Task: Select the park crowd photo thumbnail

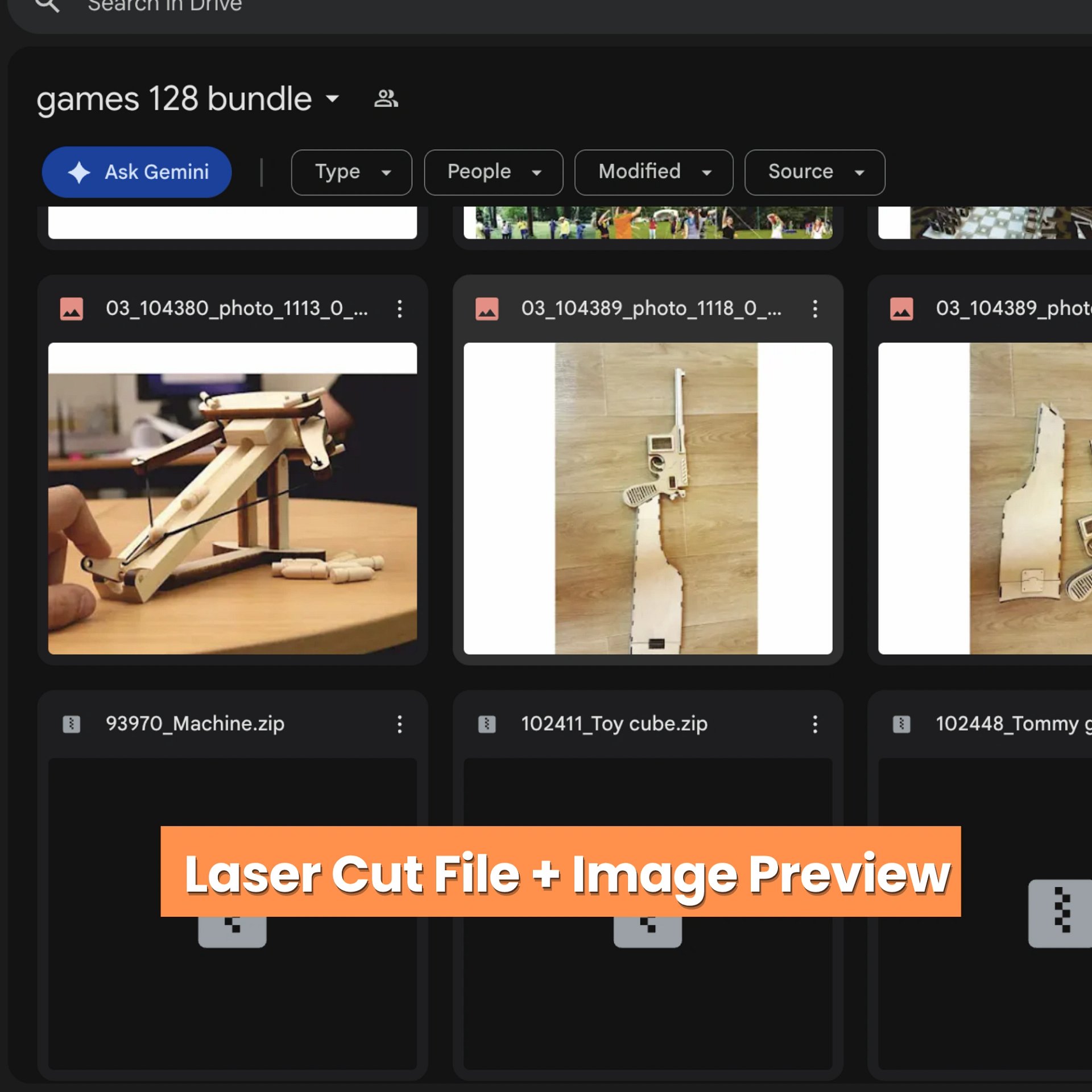Action: (648, 222)
